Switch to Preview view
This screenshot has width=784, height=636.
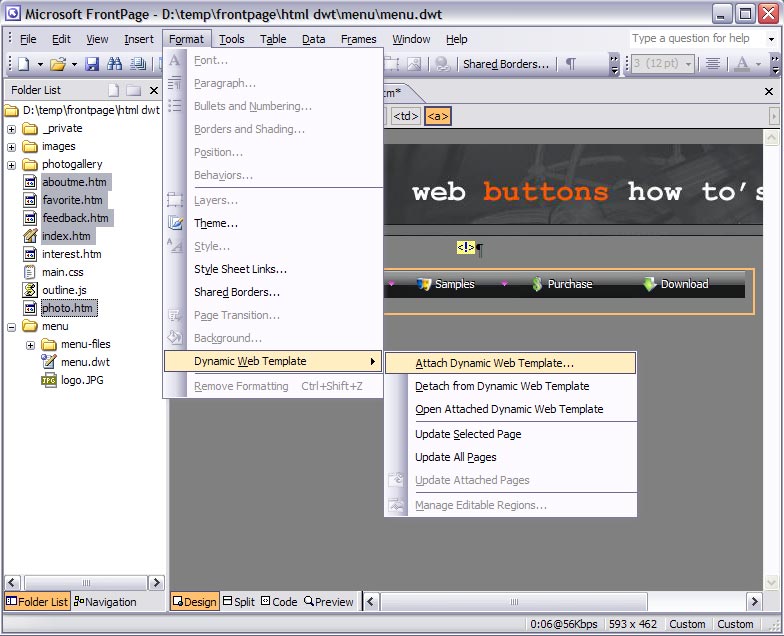pyautogui.click(x=328, y=602)
